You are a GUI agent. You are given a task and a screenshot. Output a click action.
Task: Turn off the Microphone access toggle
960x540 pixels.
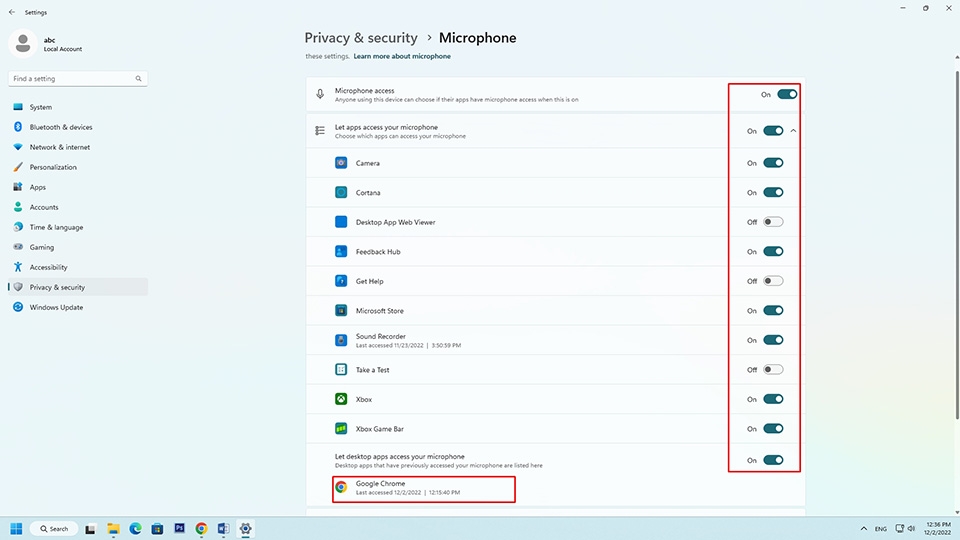tap(787, 94)
